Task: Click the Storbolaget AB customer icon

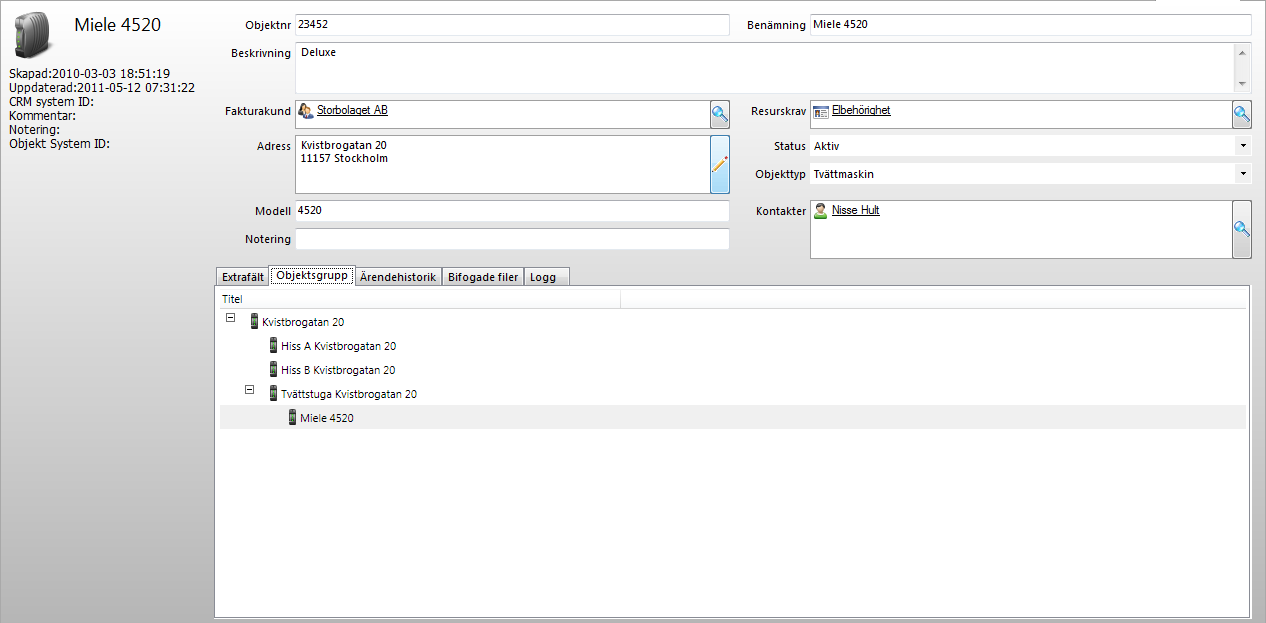Action: click(306, 111)
